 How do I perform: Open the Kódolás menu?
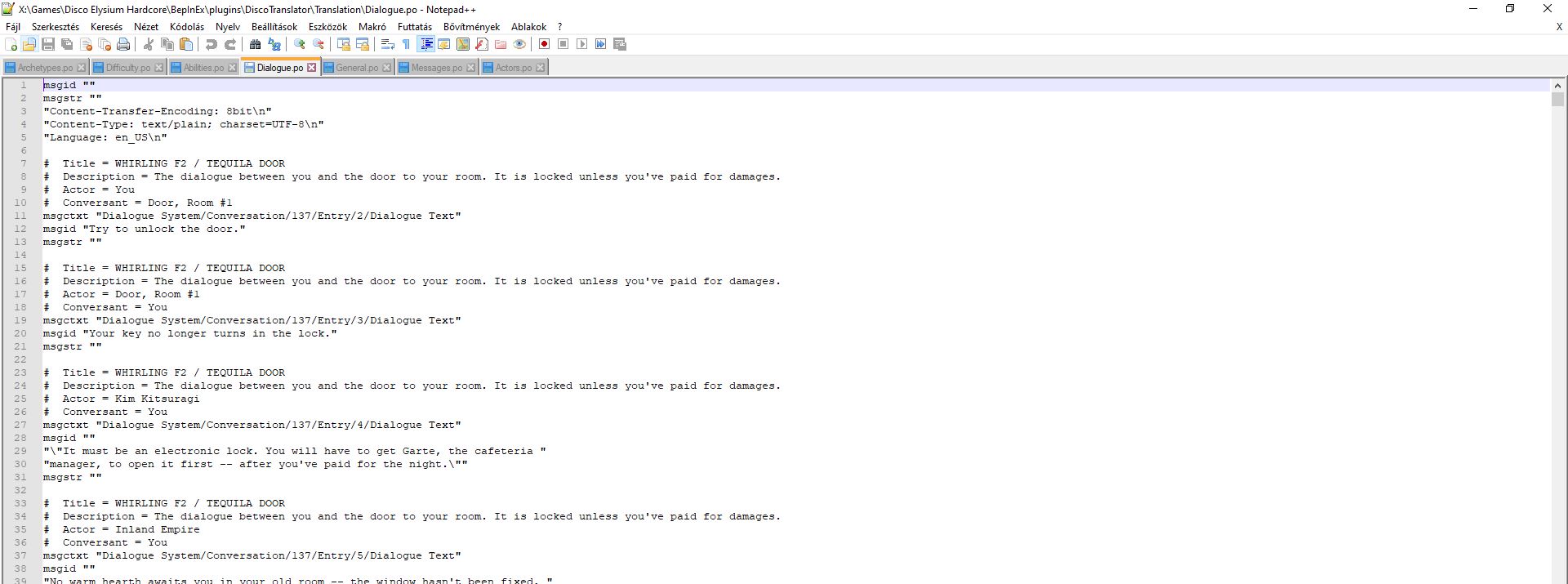pyautogui.click(x=187, y=26)
